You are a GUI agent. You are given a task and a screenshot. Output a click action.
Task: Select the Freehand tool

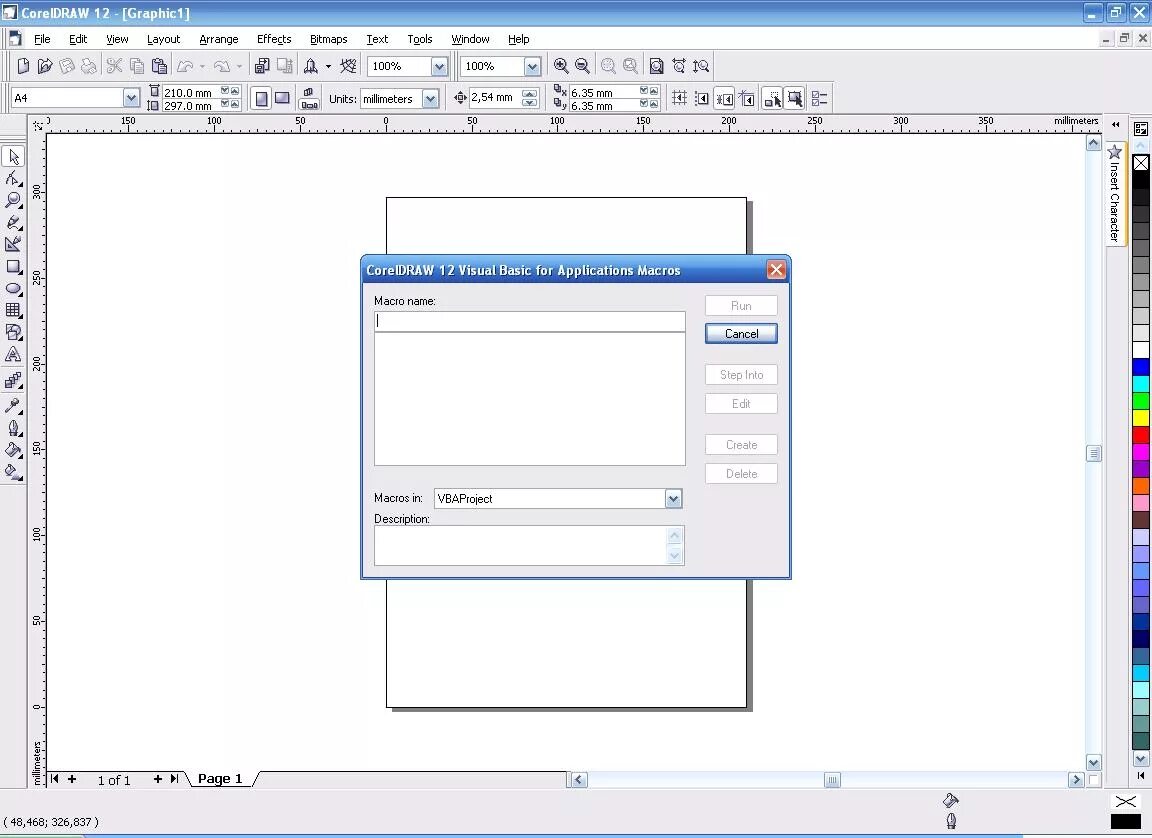[x=13, y=222]
